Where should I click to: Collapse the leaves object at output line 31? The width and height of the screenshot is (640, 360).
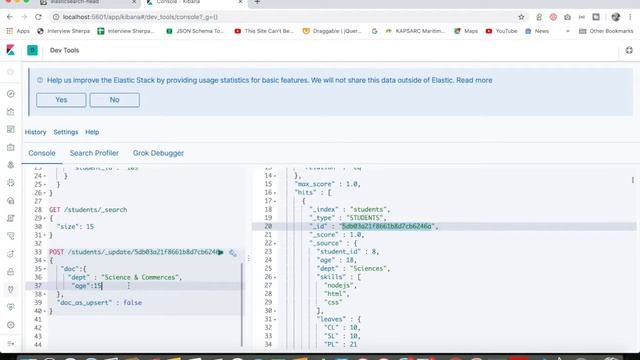click(275, 320)
